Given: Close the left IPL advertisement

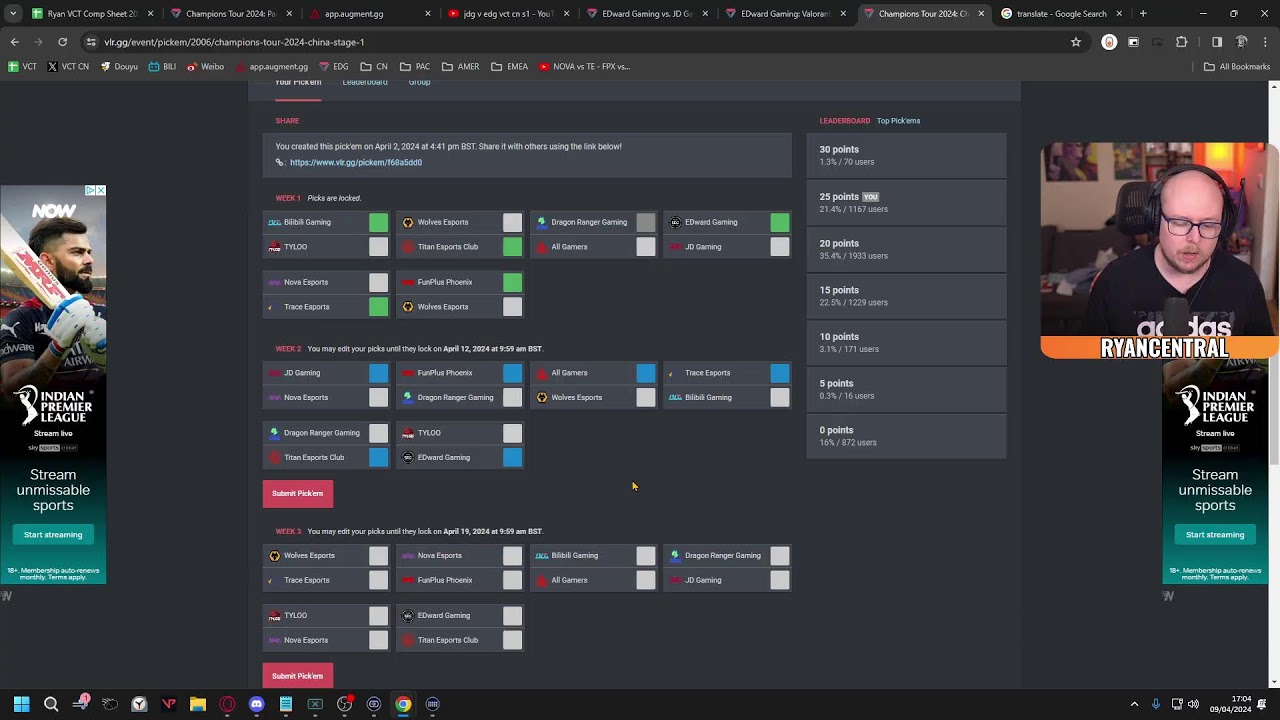Looking at the screenshot, I should pos(100,190).
